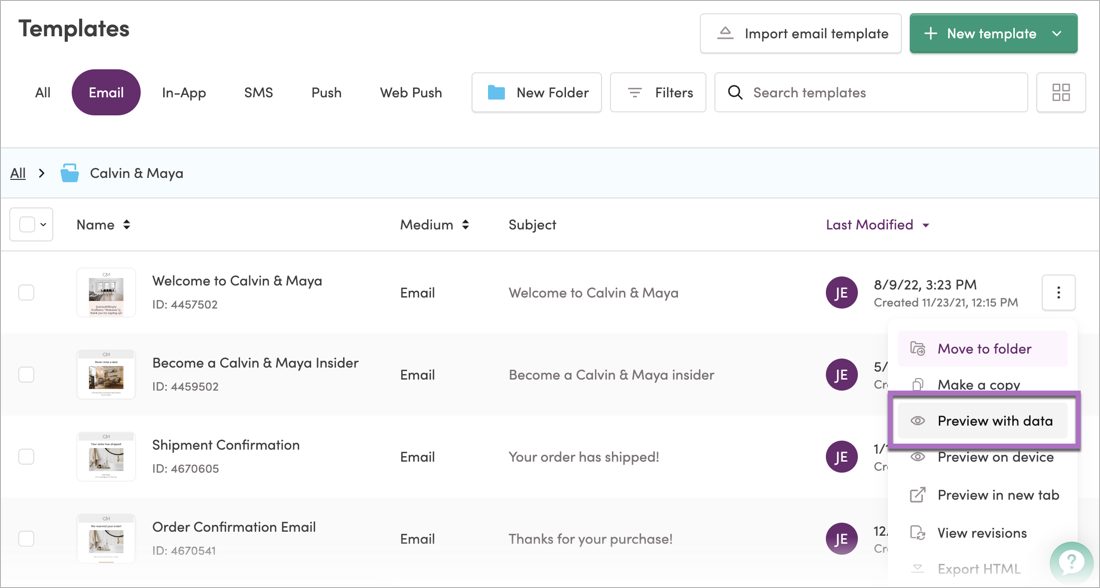The height and width of the screenshot is (588, 1100).
Task: Click the Move to folder icon in menu
Action: [918, 349]
